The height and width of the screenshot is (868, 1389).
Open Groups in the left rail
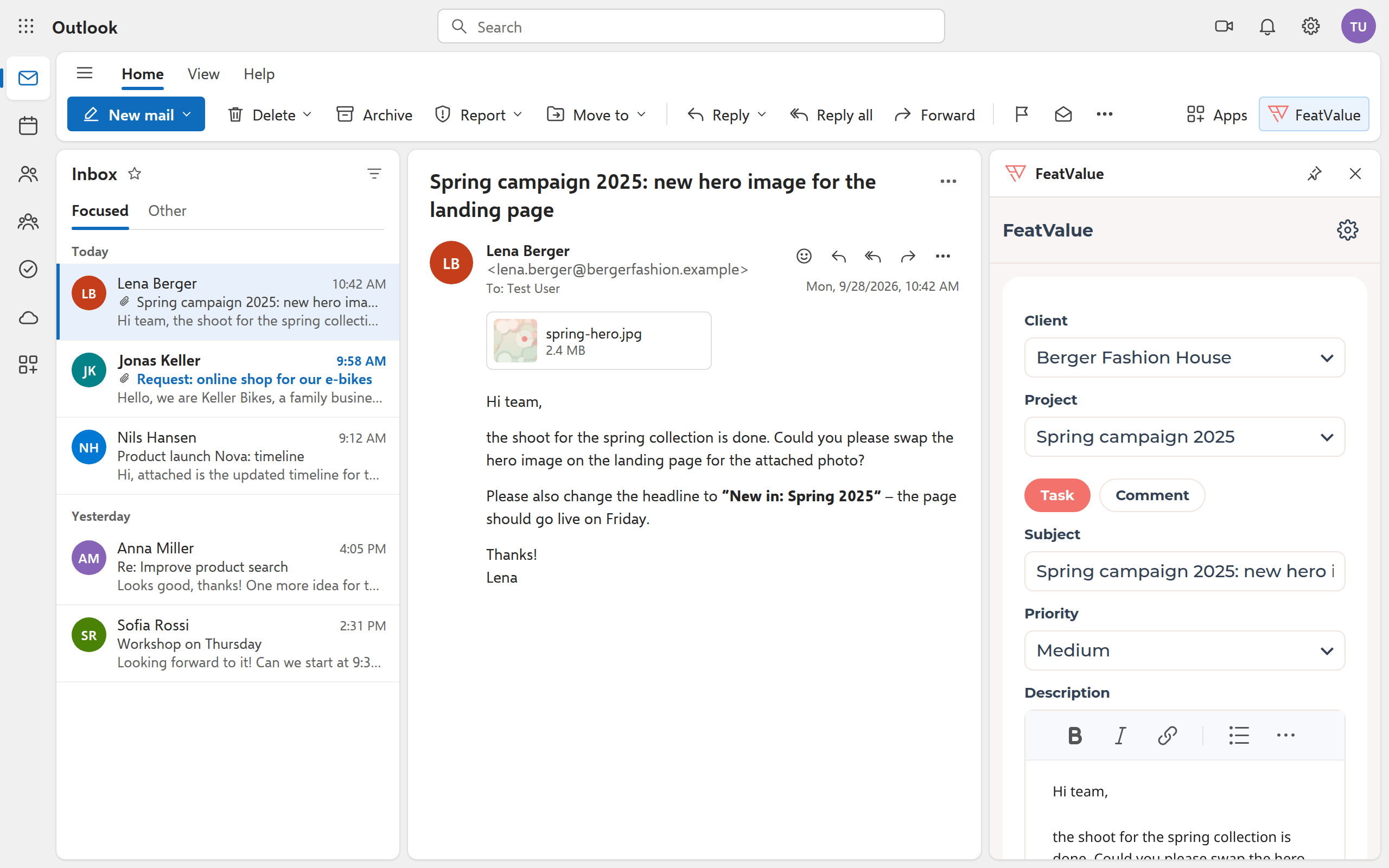coord(28,221)
